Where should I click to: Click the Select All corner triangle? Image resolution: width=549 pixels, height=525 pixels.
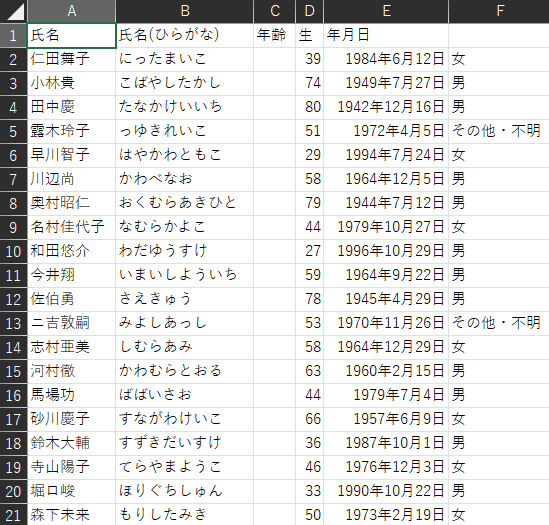click(13, 11)
